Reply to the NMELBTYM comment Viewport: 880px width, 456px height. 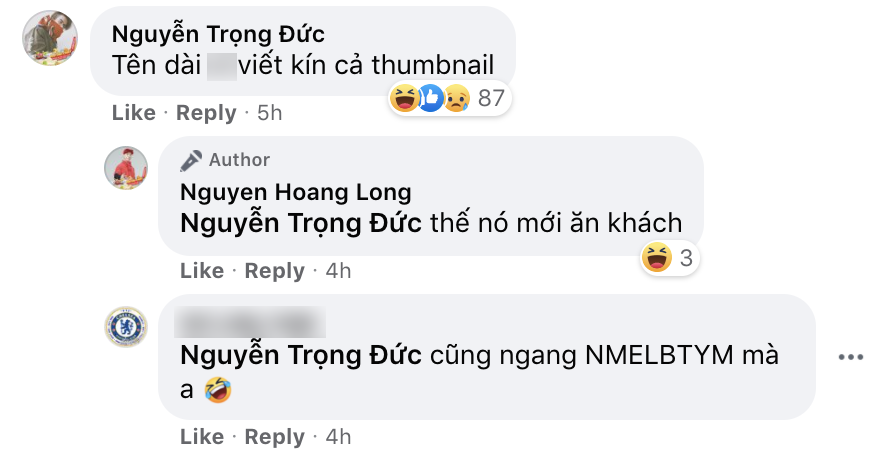pyautogui.click(x=274, y=436)
